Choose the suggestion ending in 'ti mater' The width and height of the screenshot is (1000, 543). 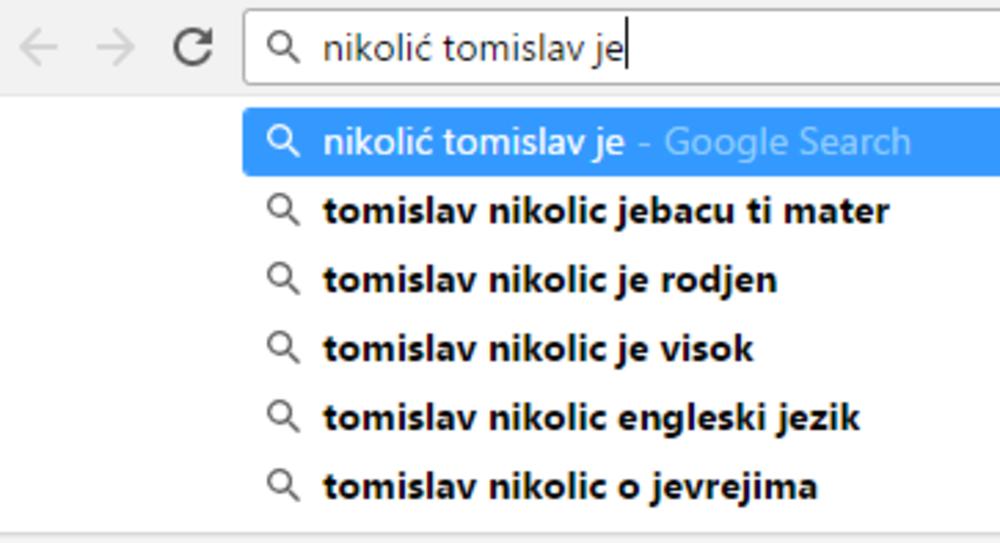coord(605,210)
